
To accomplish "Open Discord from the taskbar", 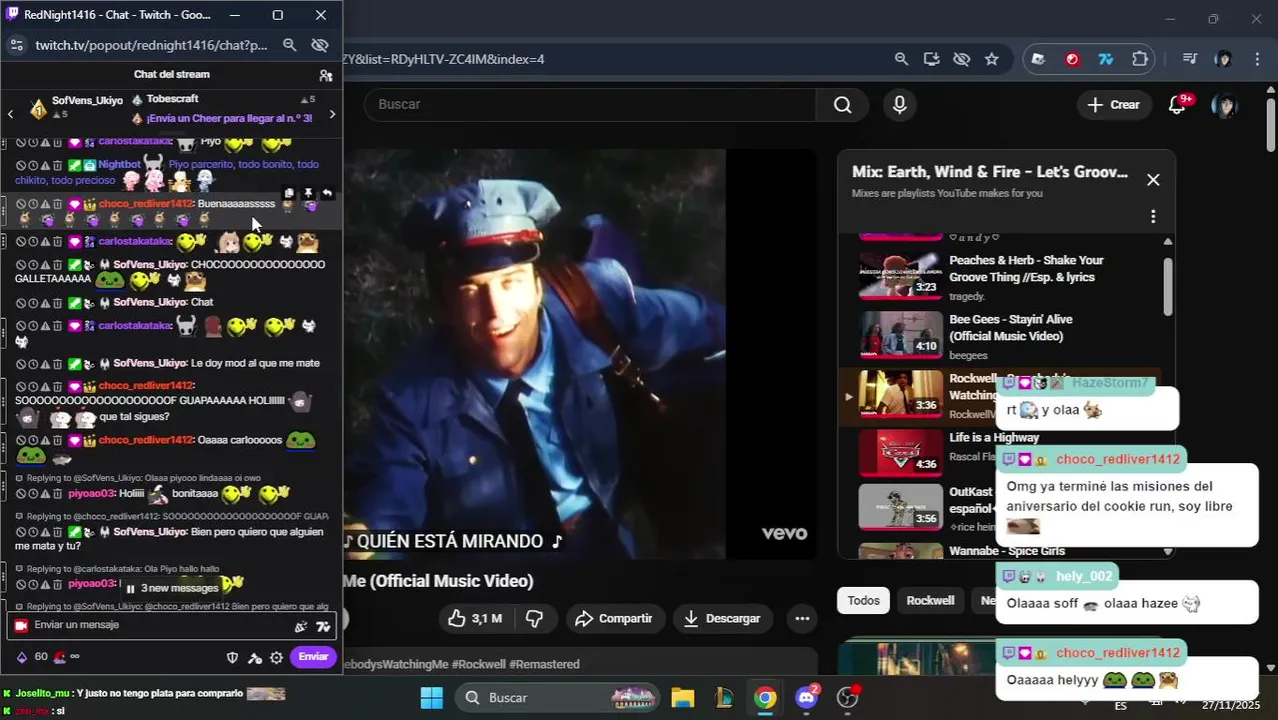I will pyautogui.click(x=806, y=697).
